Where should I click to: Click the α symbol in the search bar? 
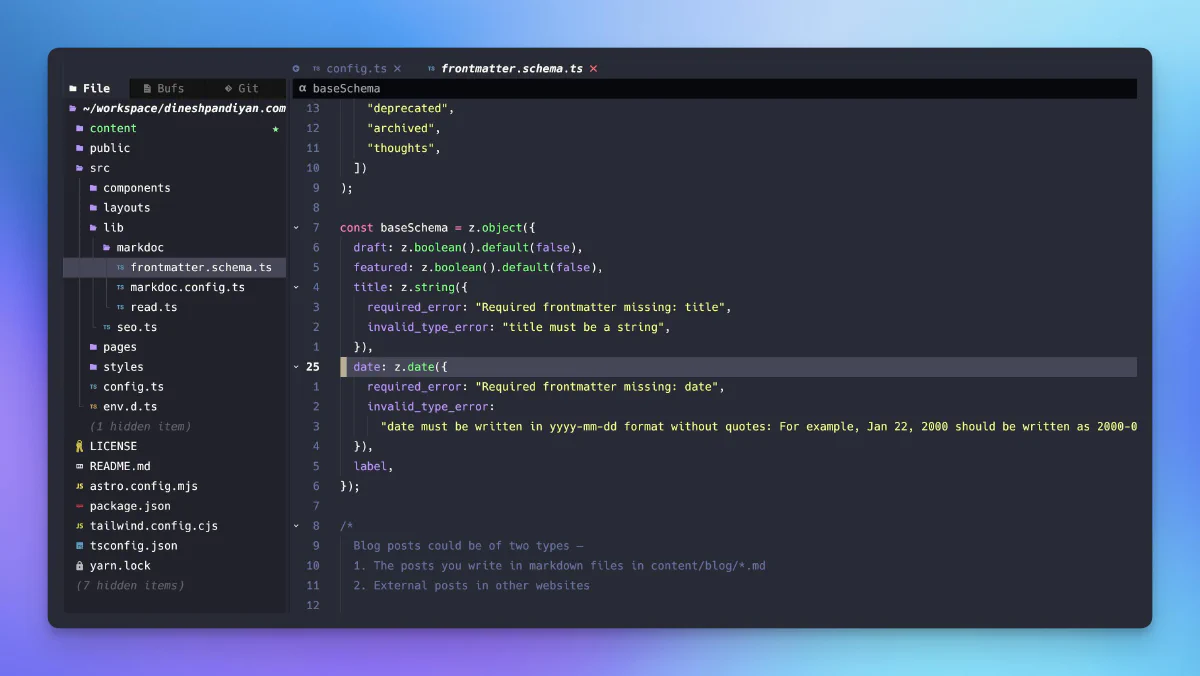pyautogui.click(x=303, y=88)
